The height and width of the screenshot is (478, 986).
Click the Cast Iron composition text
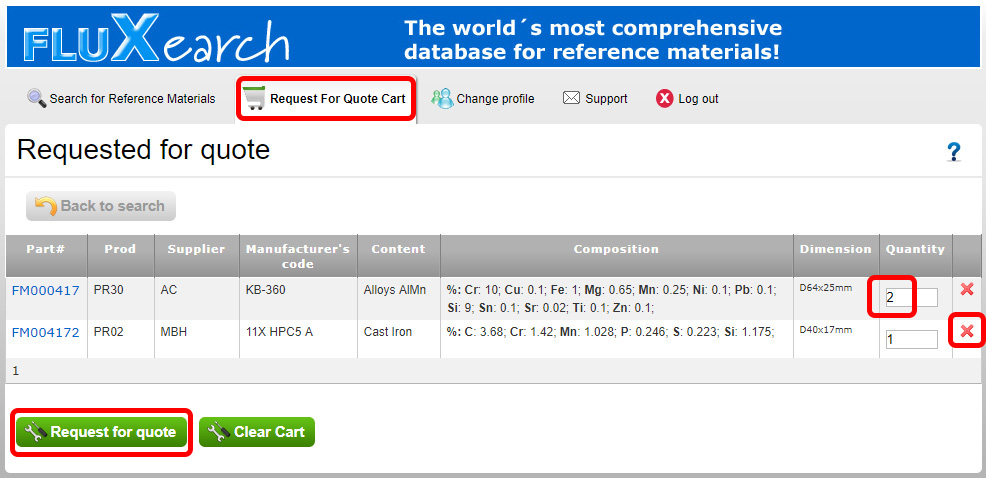coord(610,331)
